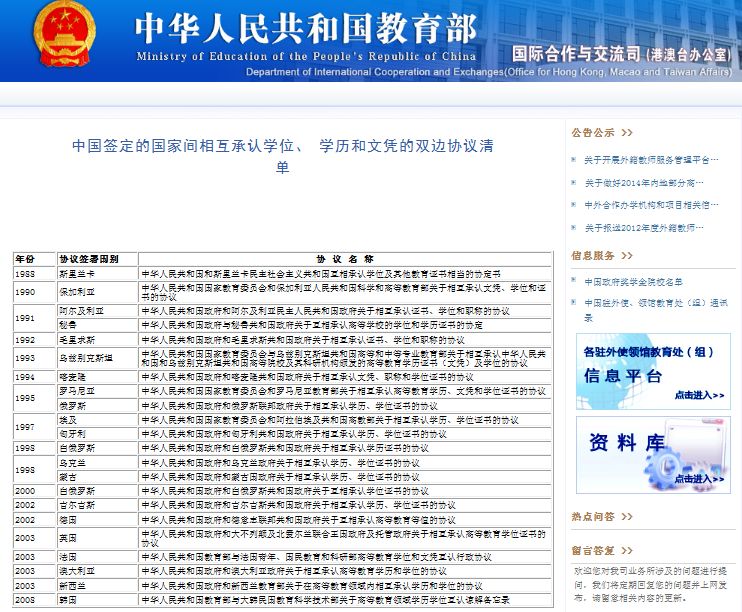Click the 中华人民共和国教育部 header title
Screen dimensions: 742x612
(x=306, y=28)
